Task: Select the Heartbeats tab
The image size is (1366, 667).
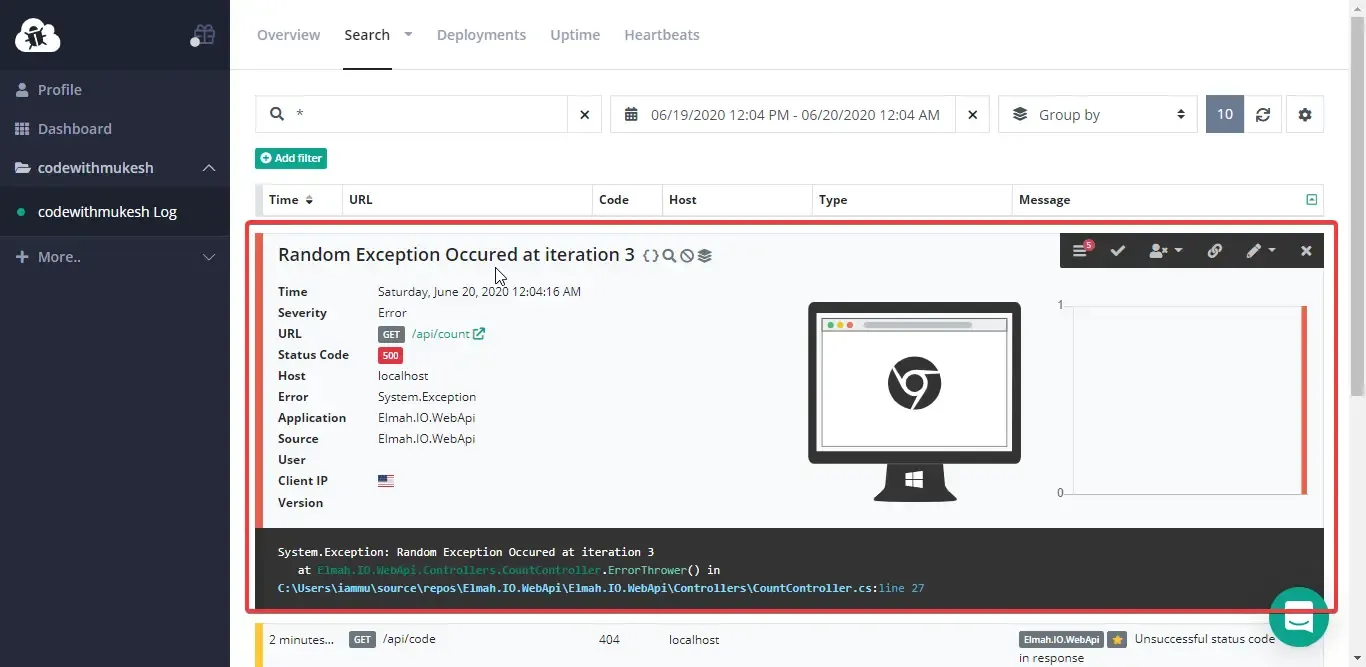Action: coord(661,35)
